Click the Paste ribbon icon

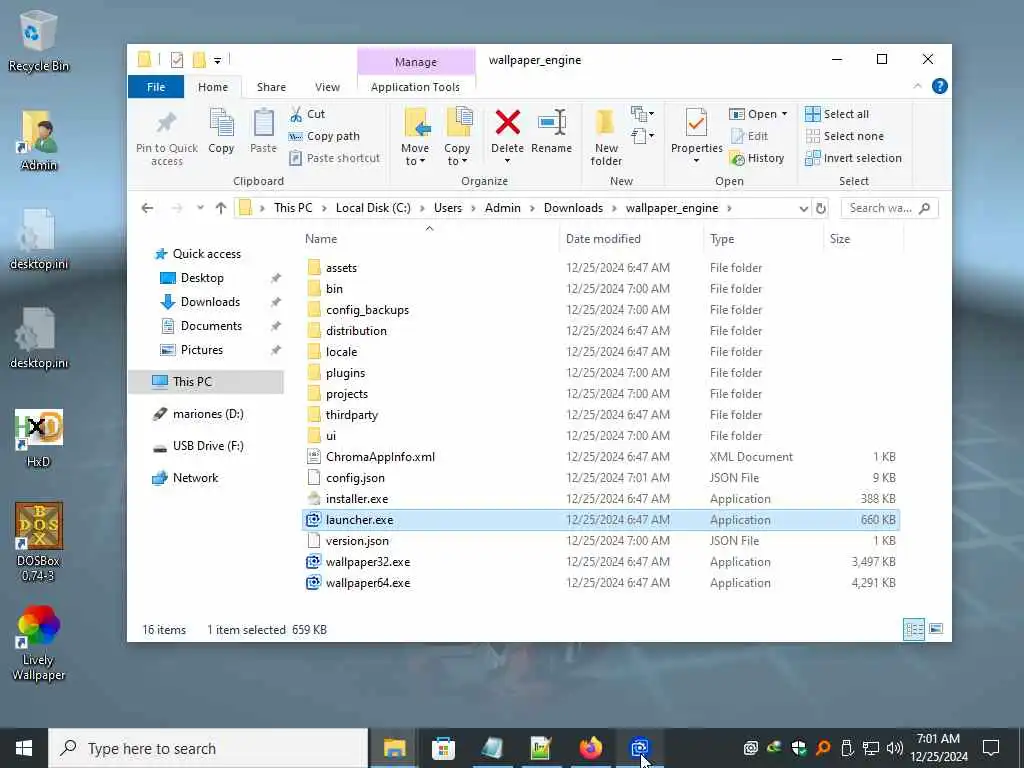click(x=263, y=123)
